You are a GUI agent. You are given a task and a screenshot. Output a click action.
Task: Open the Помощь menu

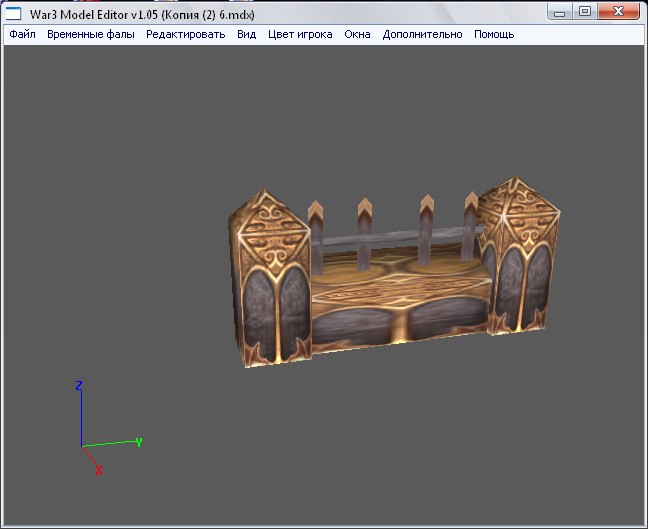click(x=494, y=34)
